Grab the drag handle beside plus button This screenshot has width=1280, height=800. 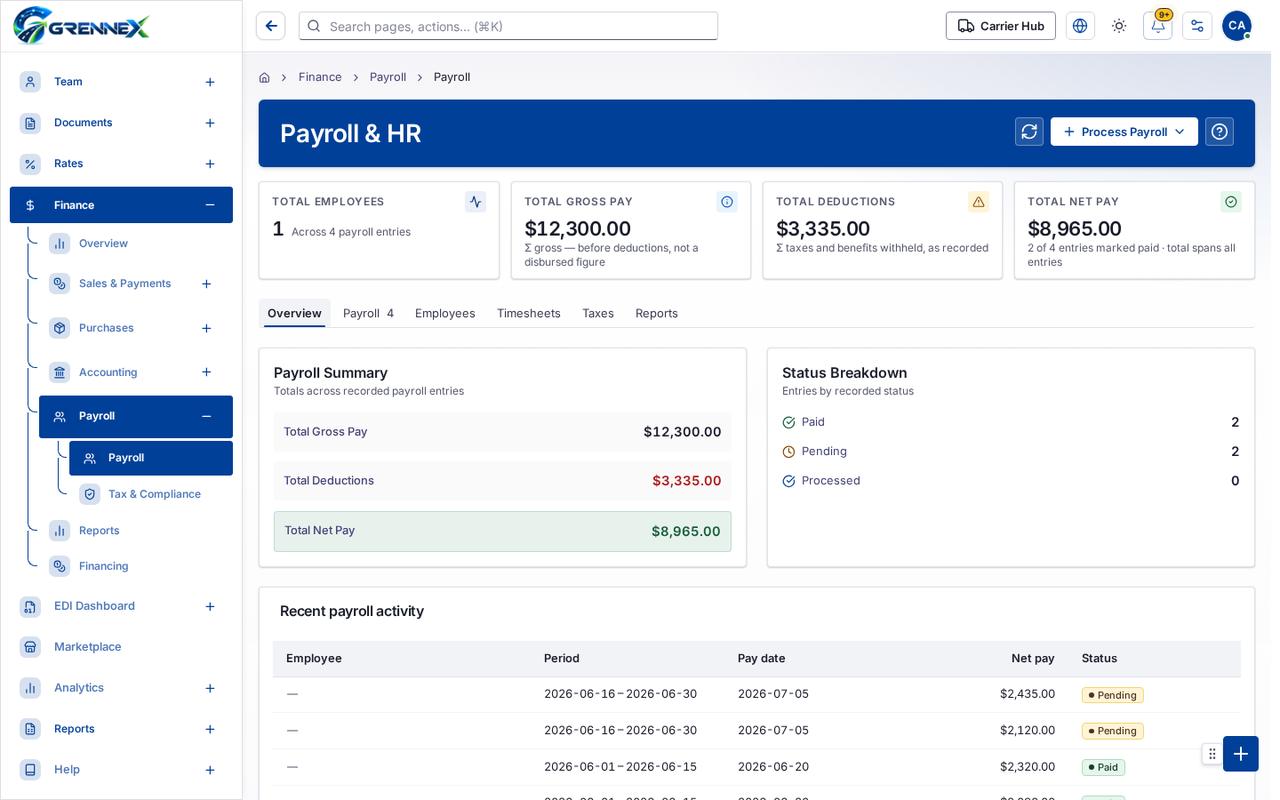(x=1212, y=754)
